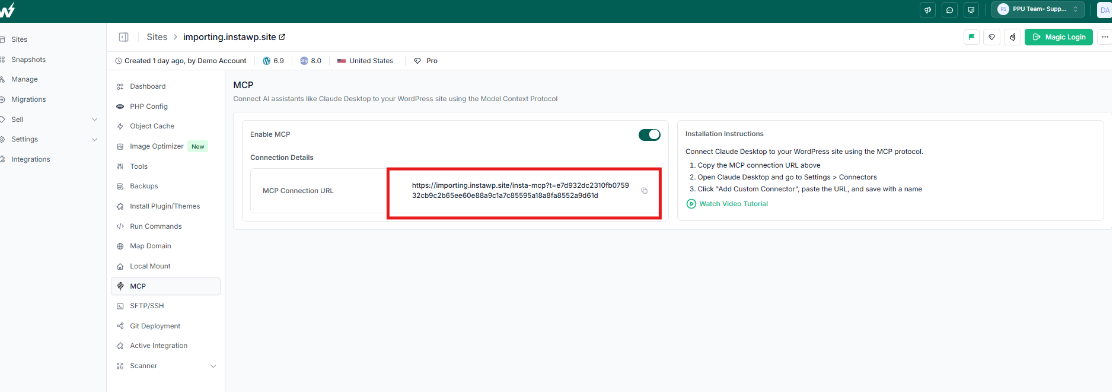
Task: Click the United States flag icon
Action: 341,61
